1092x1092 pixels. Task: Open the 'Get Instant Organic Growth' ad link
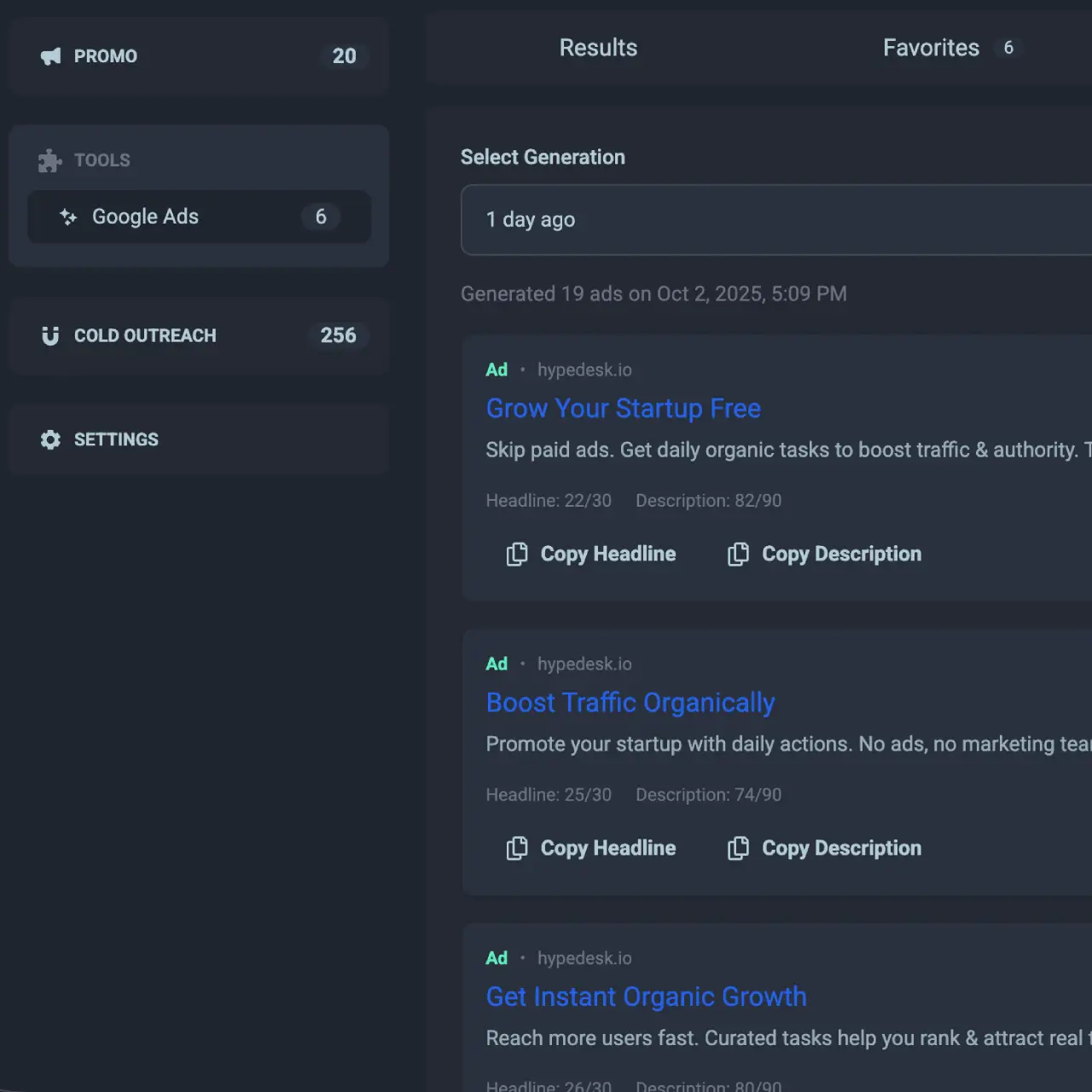tap(646, 996)
